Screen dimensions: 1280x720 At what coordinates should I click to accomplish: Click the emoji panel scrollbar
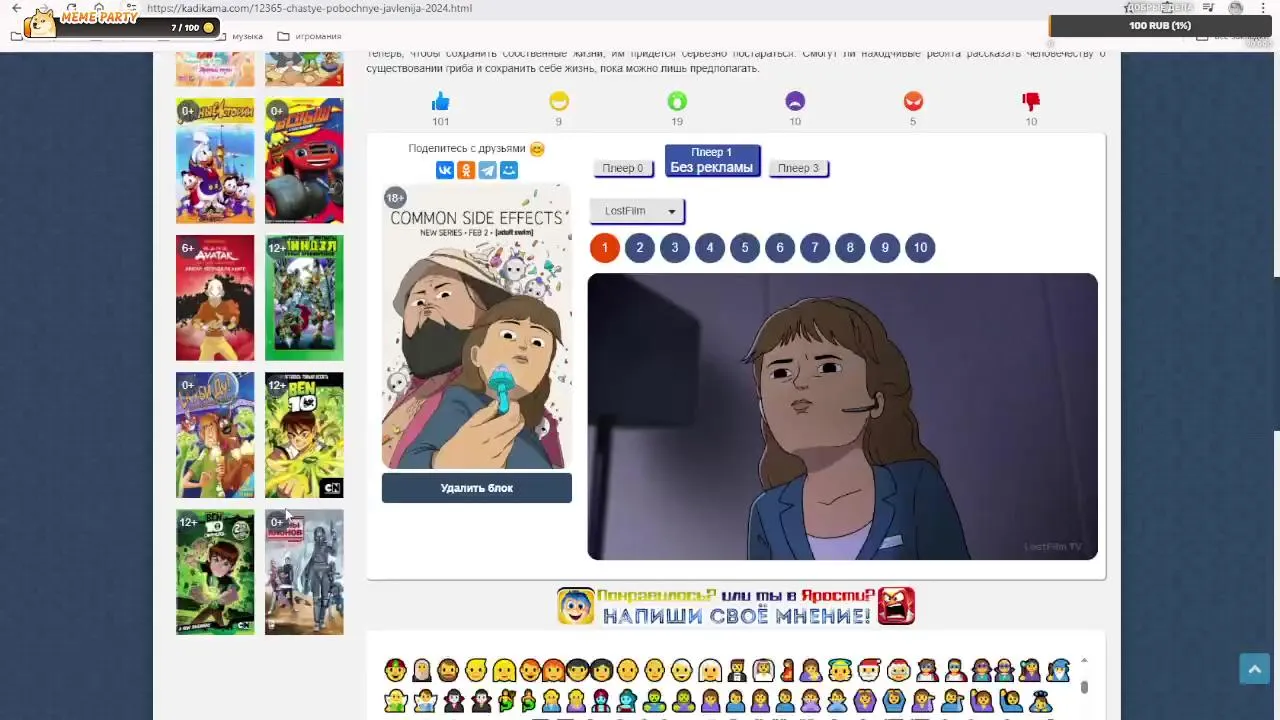1084,686
